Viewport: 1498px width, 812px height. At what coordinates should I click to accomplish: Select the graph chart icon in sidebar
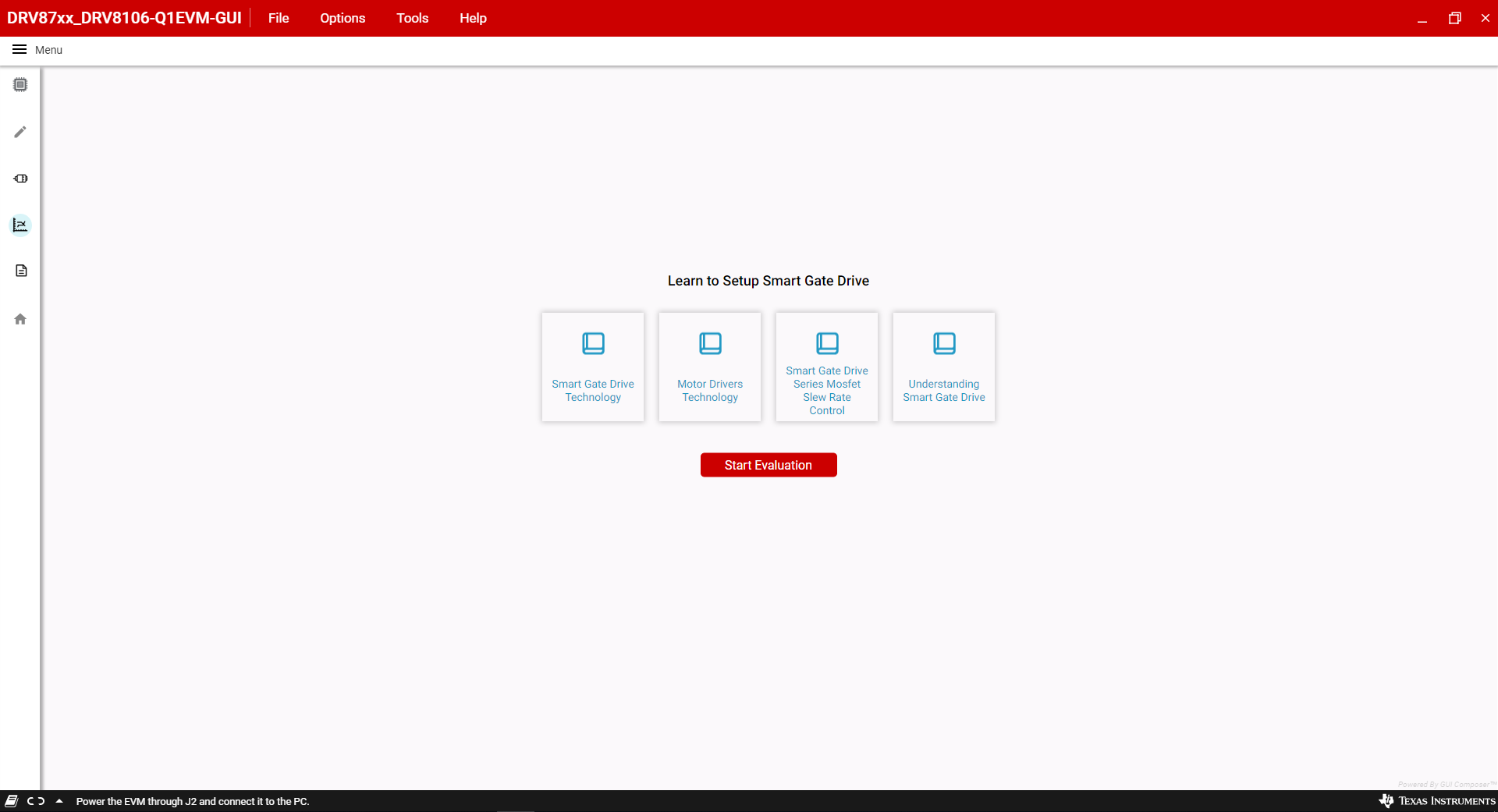[20, 225]
